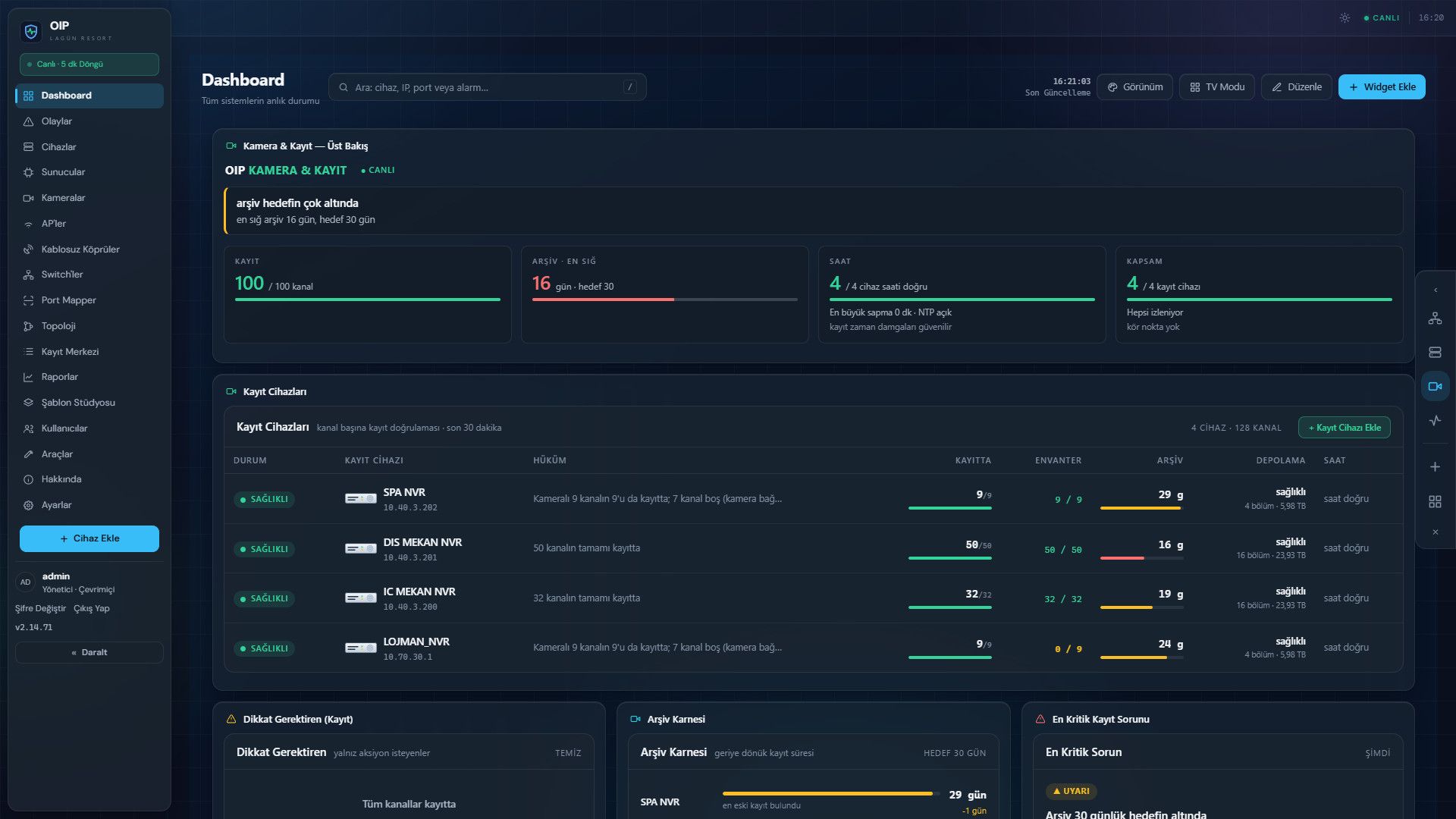
Task: Open Raporlar page
Action: tap(89, 377)
